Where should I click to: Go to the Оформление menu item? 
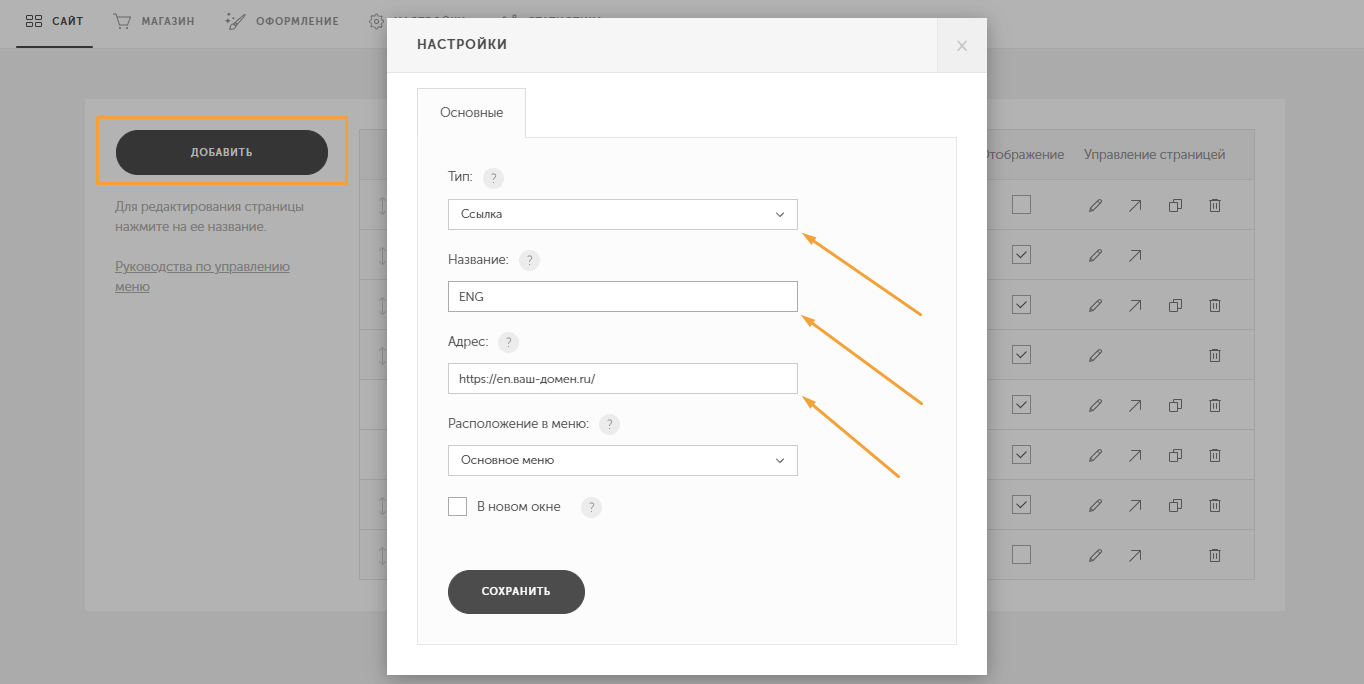[283, 21]
